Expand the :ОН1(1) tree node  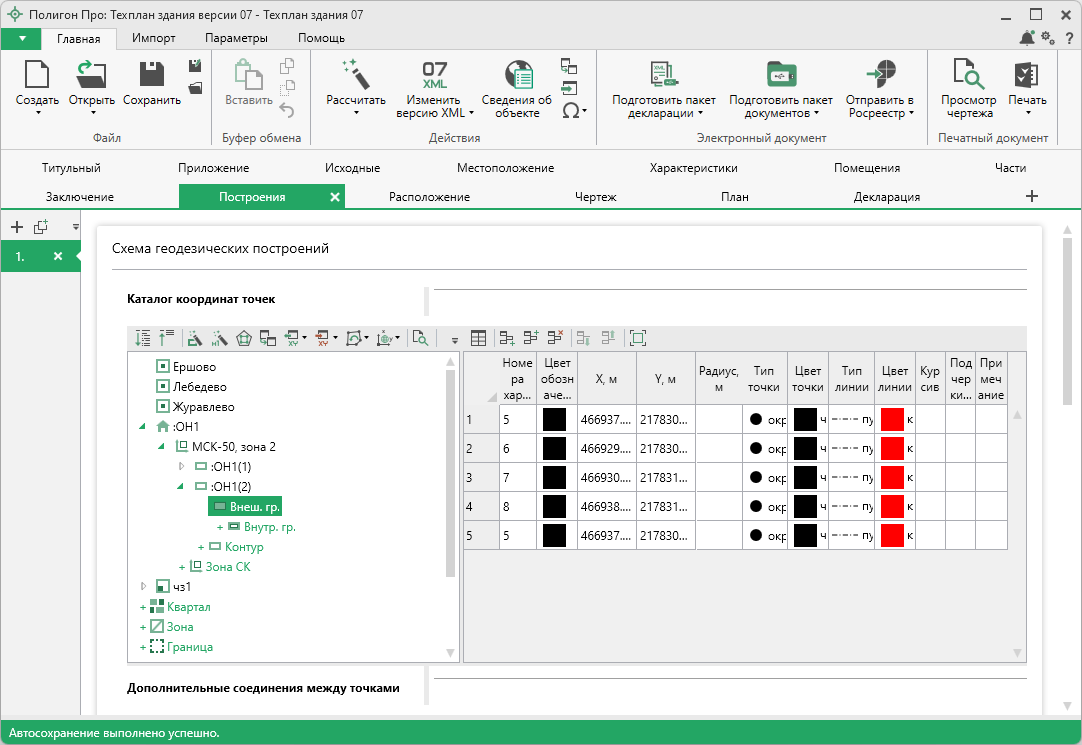tap(181, 467)
